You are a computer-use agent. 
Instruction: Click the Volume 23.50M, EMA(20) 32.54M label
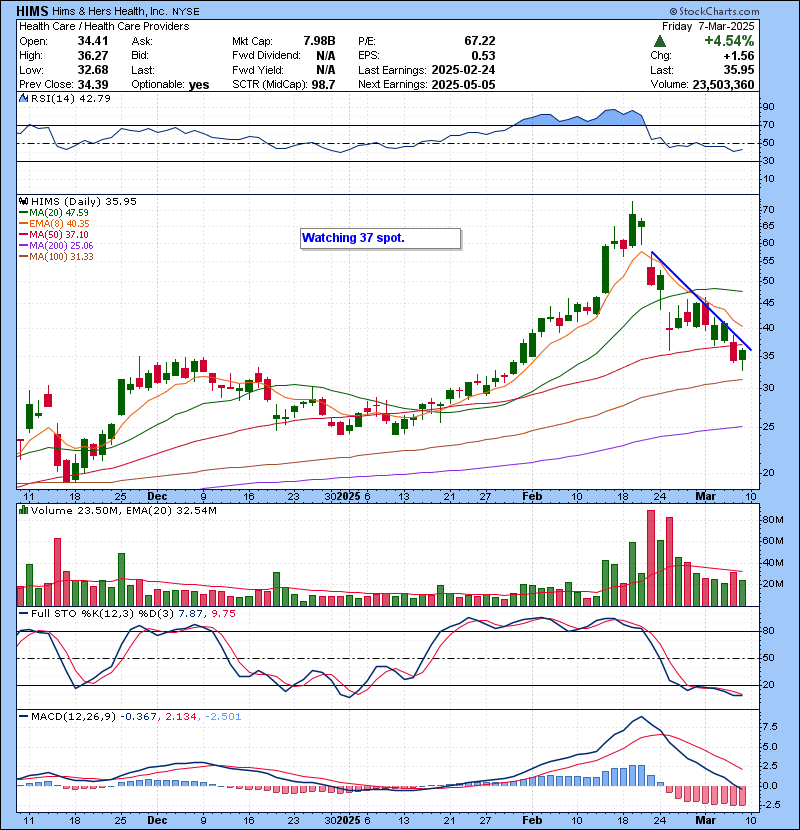tap(123, 510)
